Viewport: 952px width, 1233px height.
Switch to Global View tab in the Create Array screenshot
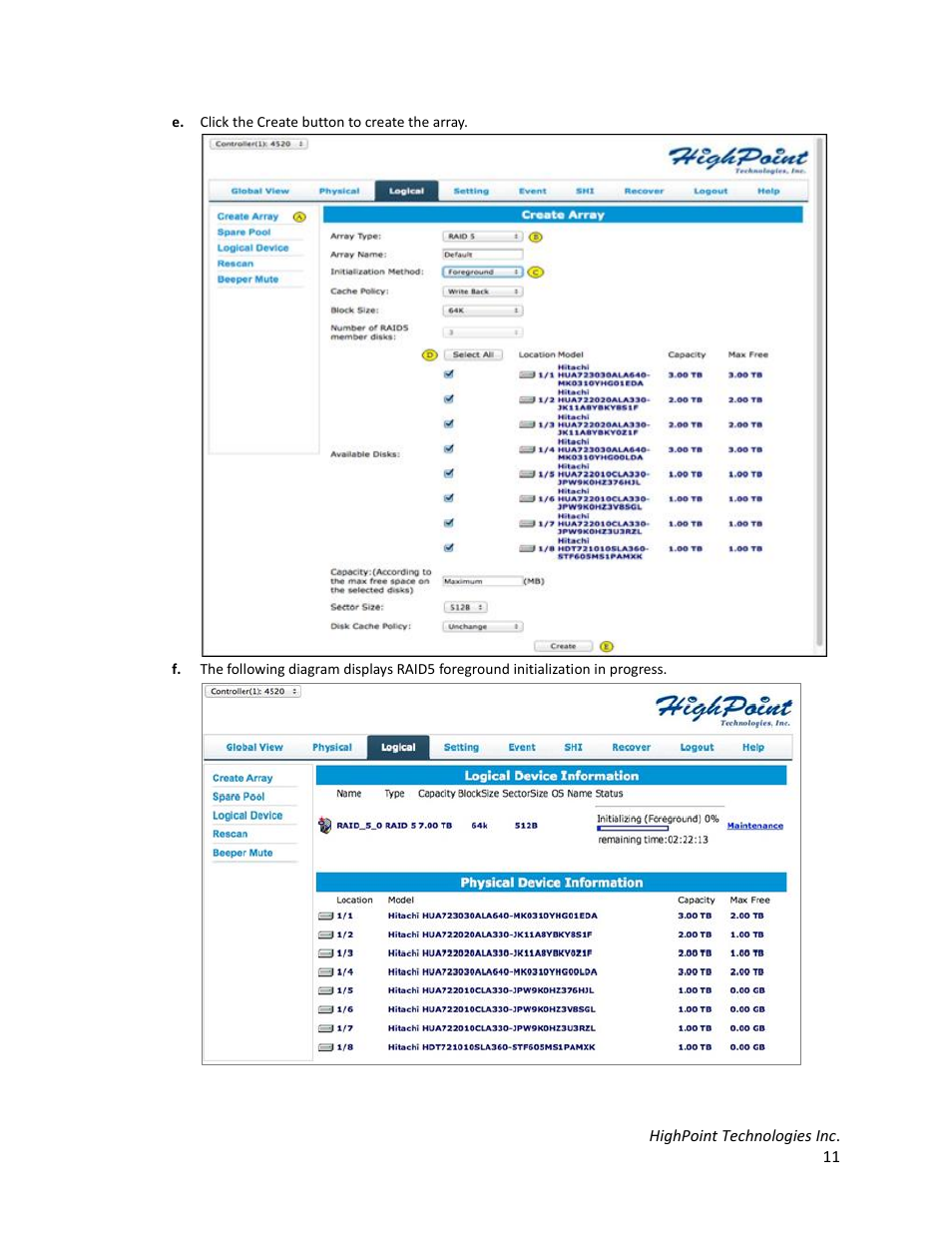click(259, 191)
